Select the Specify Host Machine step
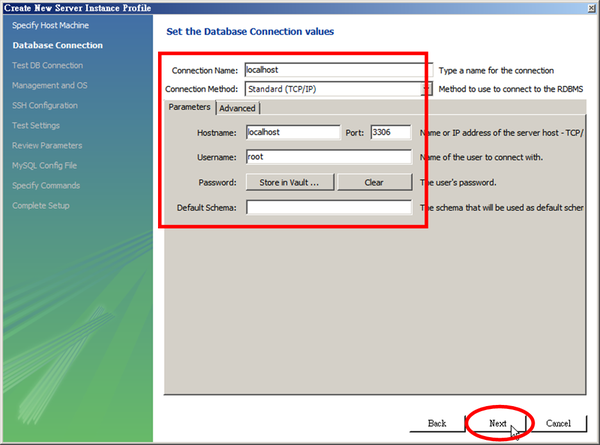This screenshot has height=445, width=600. (51, 26)
